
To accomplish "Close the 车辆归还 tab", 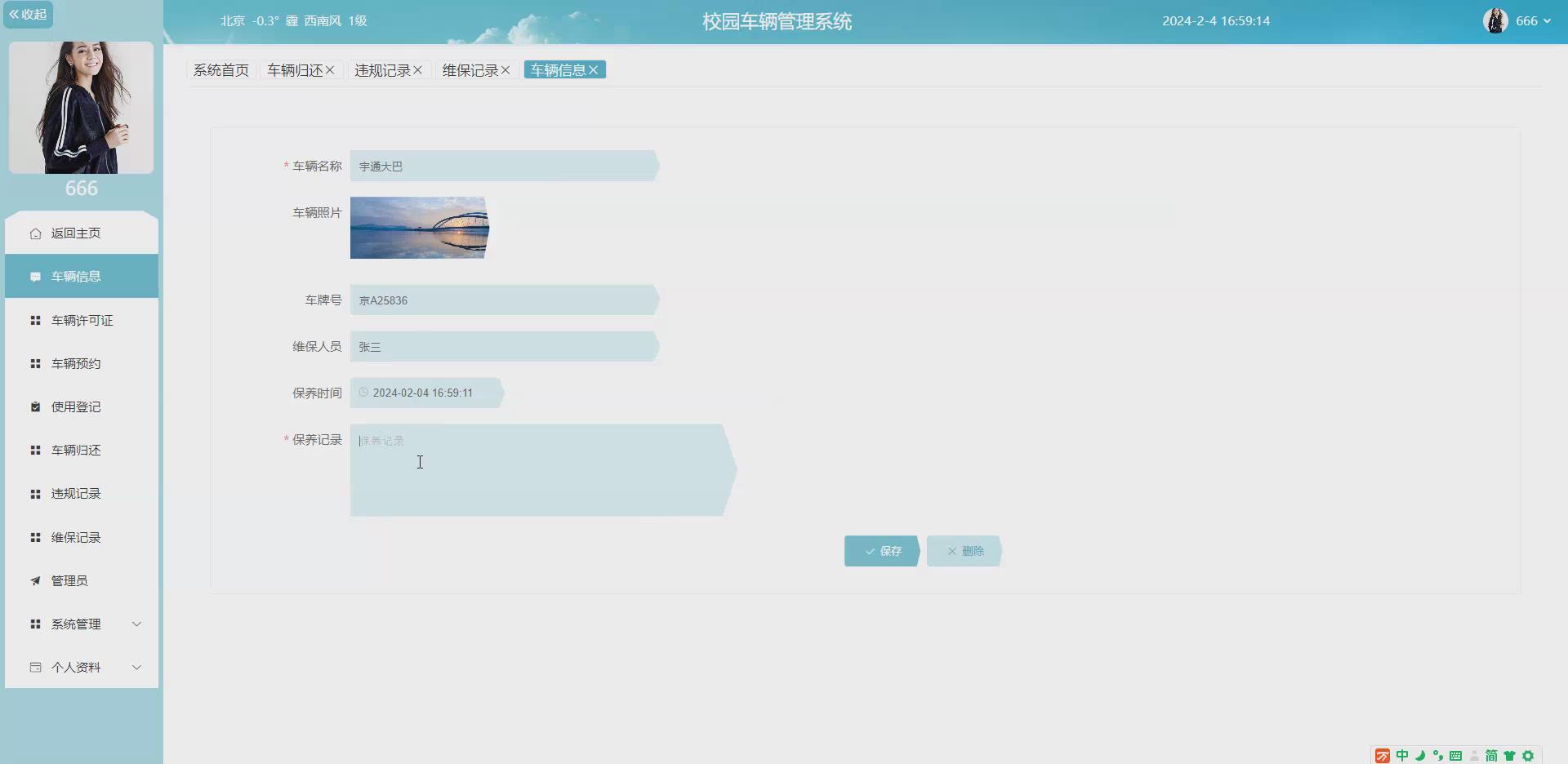I will pyautogui.click(x=330, y=70).
